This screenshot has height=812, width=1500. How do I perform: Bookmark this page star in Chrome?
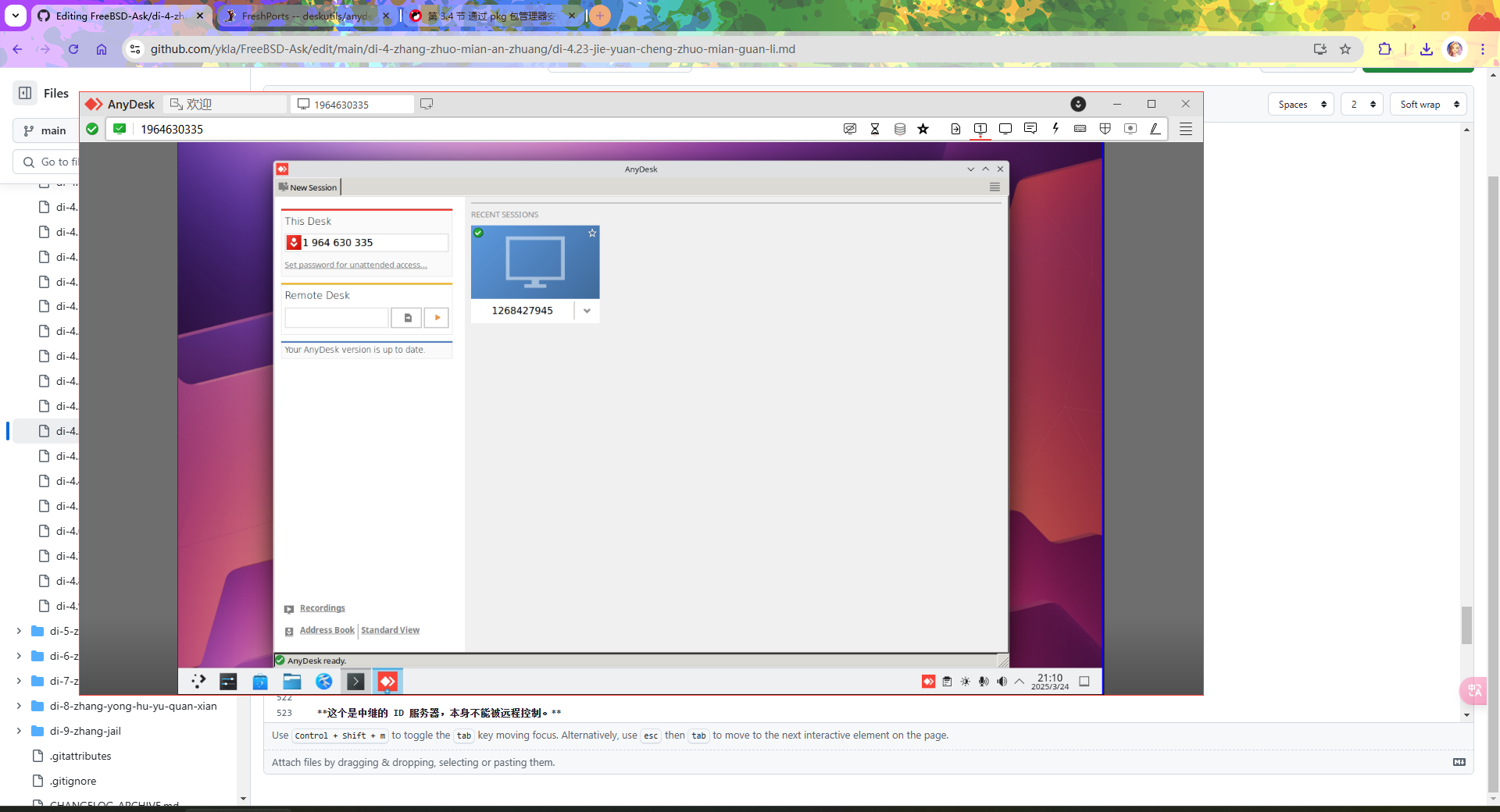(1345, 49)
